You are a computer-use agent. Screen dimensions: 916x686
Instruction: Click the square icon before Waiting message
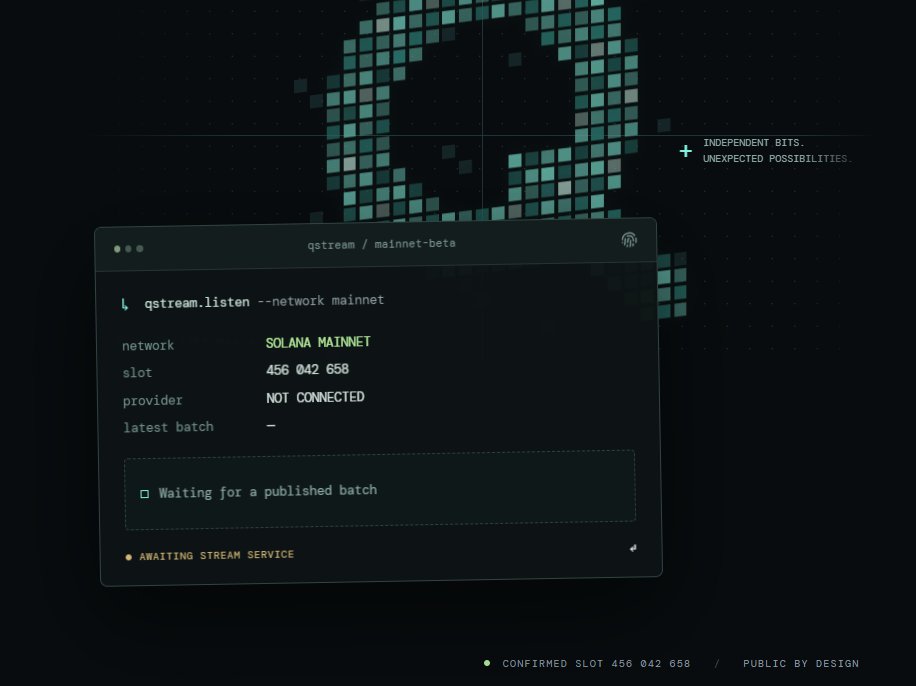(144, 494)
